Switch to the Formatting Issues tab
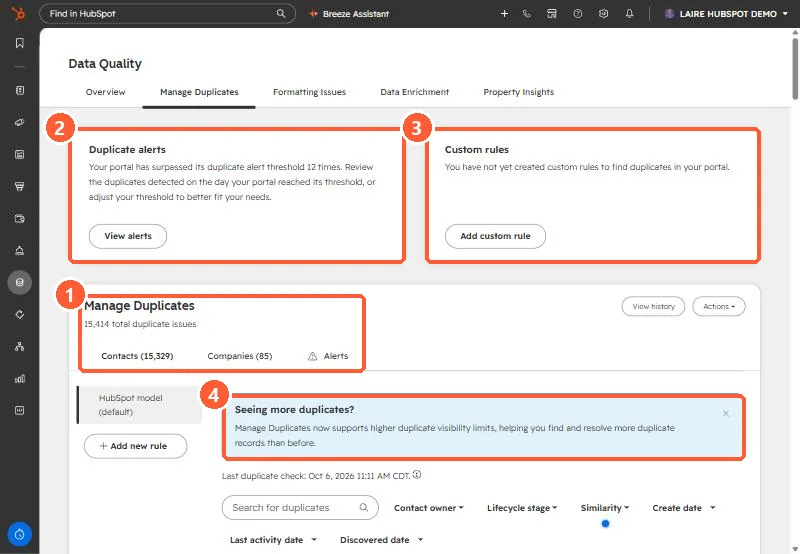This screenshot has width=800, height=554. [309, 92]
